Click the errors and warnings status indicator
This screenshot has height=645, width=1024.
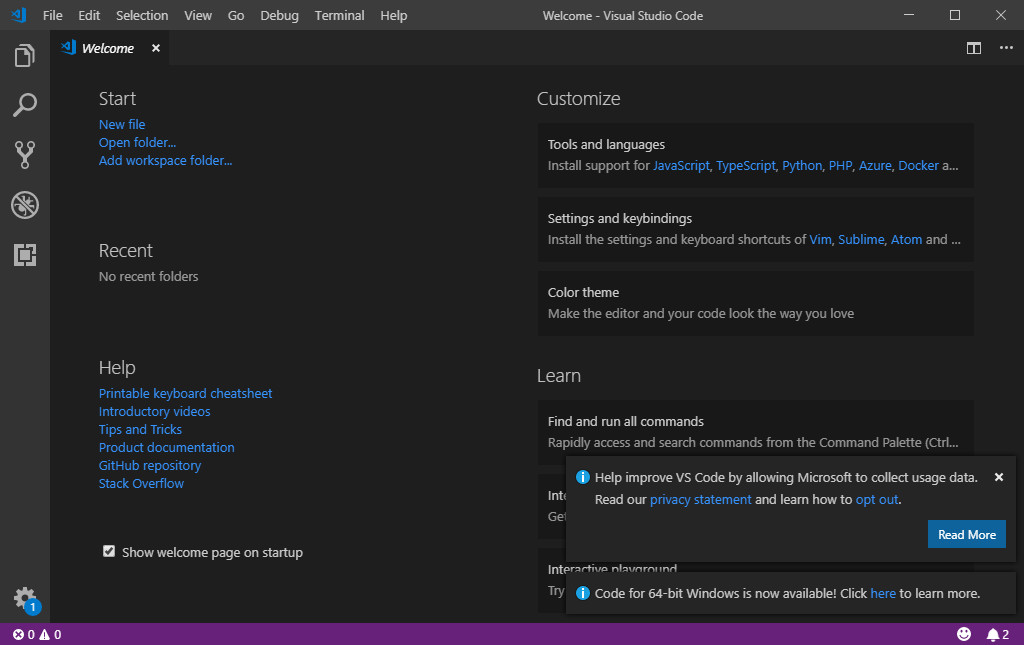click(x=37, y=635)
